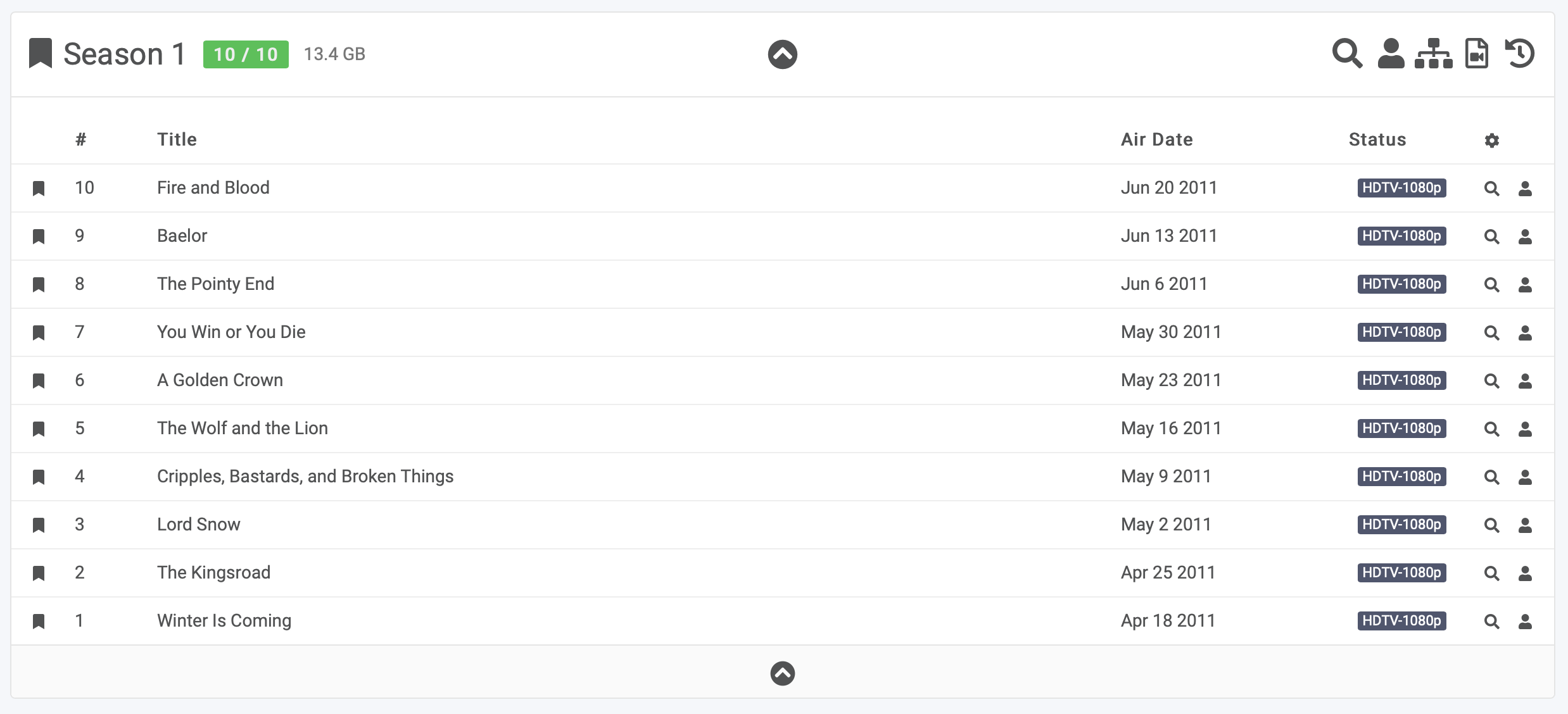Open Baelor episode details

[x=182, y=235]
